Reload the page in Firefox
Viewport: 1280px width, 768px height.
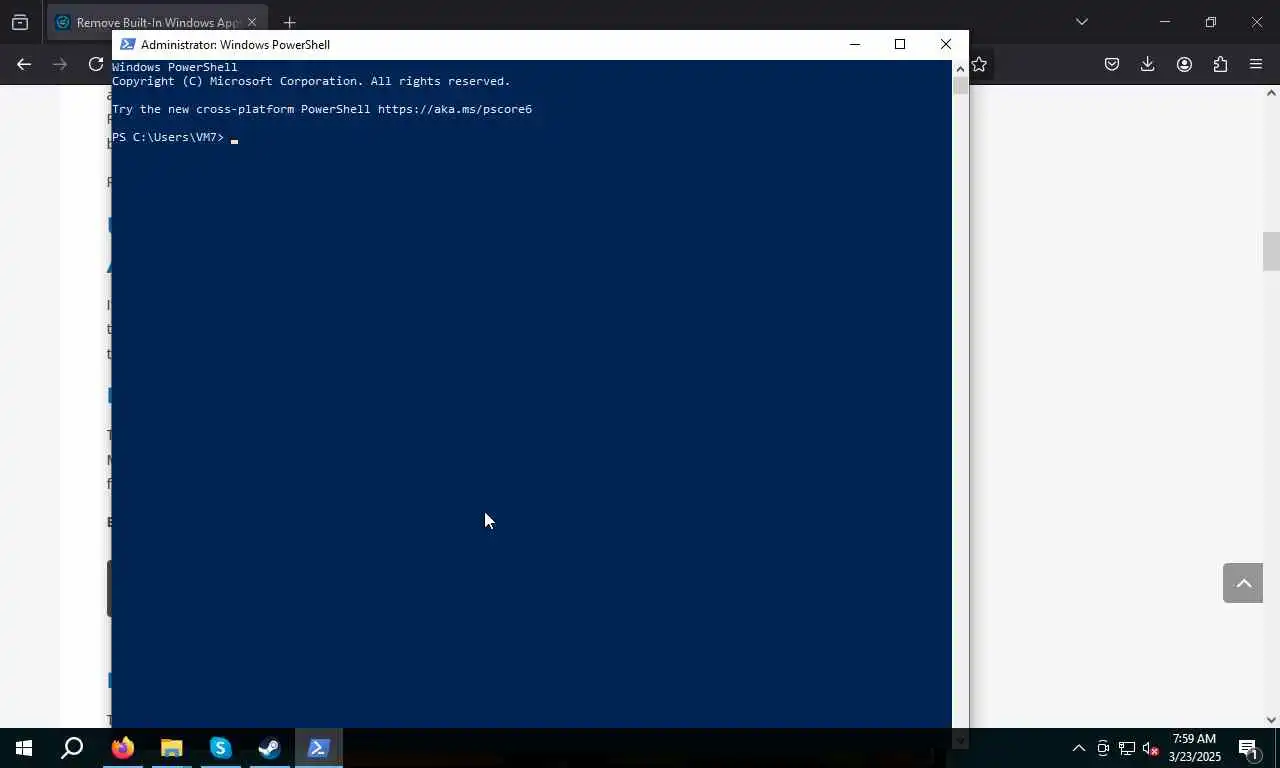tap(96, 64)
